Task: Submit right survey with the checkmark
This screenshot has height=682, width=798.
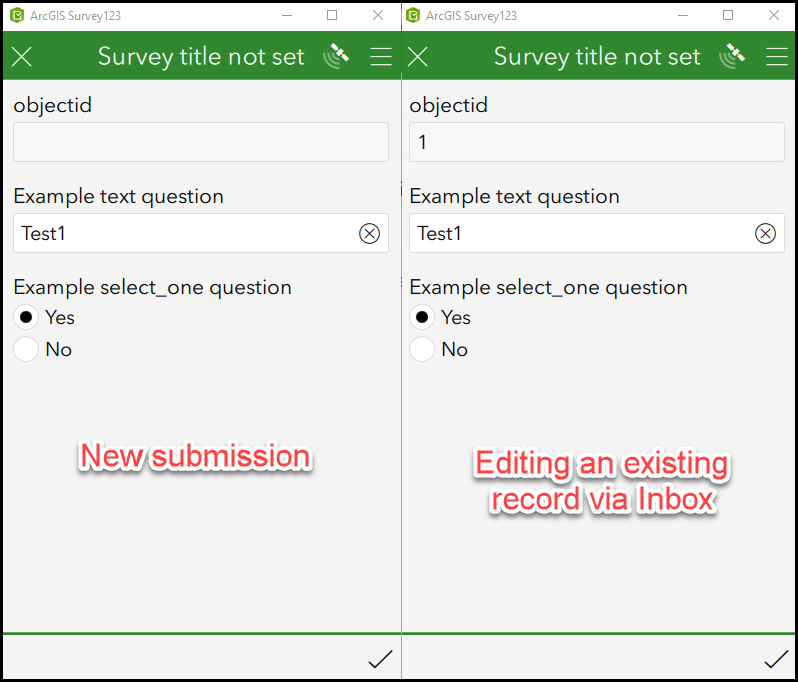Action: pos(776,659)
